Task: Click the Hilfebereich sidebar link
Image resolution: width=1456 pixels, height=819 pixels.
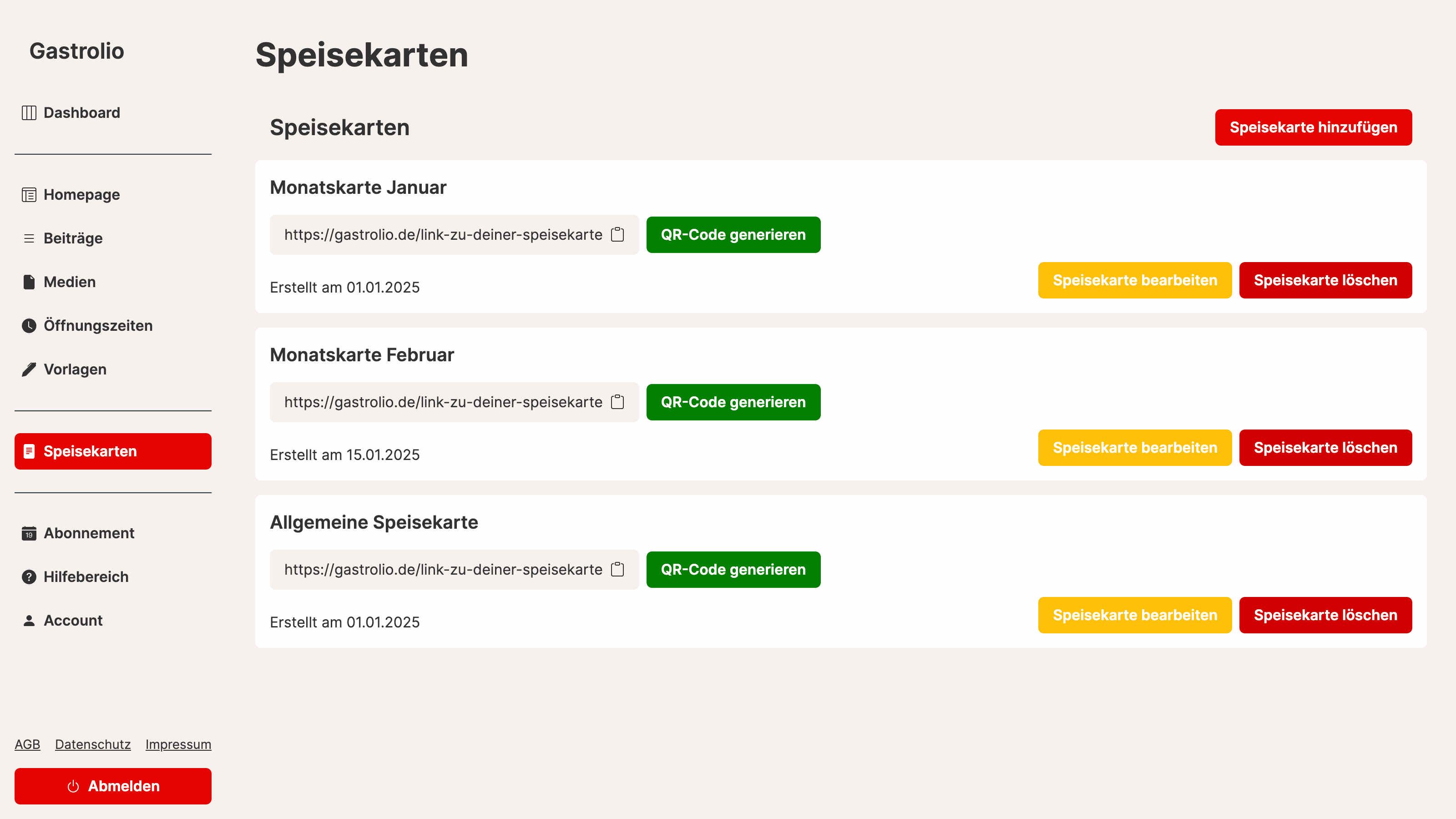Action: click(x=86, y=576)
